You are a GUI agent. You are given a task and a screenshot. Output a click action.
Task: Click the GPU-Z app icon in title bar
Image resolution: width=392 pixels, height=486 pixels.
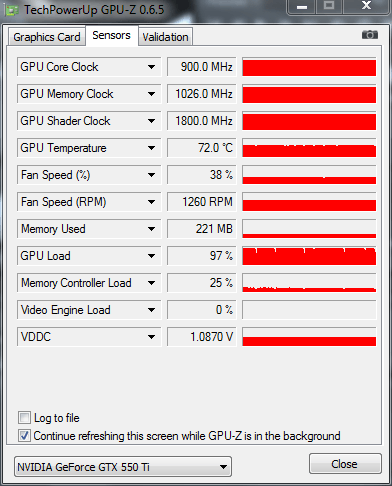pyautogui.click(x=12, y=11)
